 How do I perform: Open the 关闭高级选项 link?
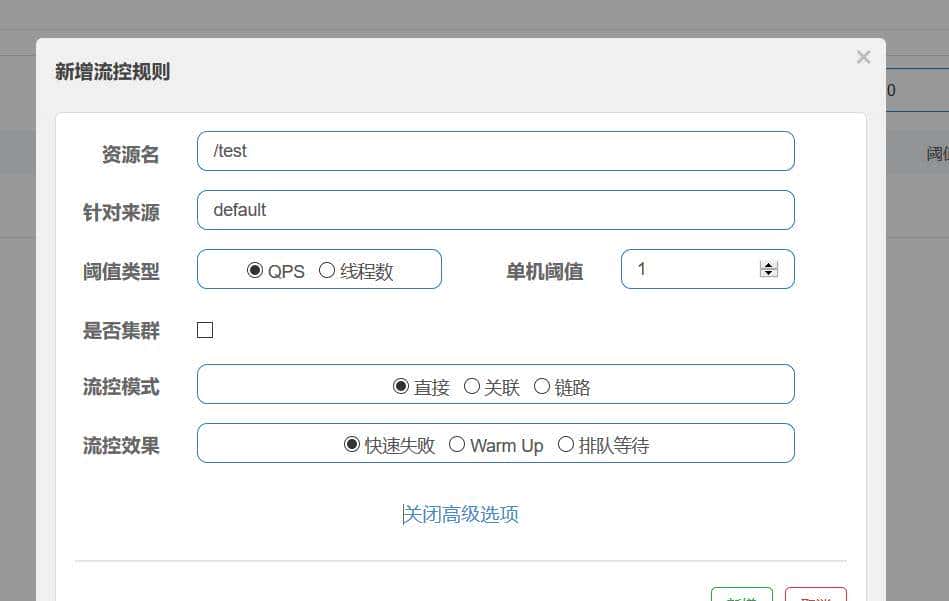point(459,513)
